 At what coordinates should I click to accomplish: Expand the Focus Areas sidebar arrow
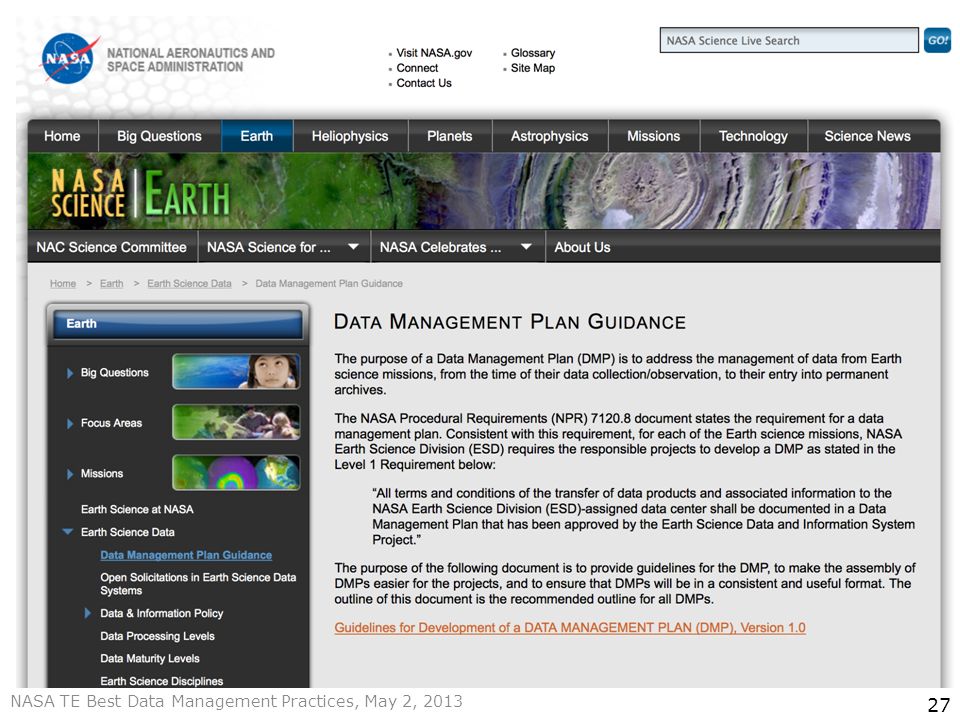[70, 423]
